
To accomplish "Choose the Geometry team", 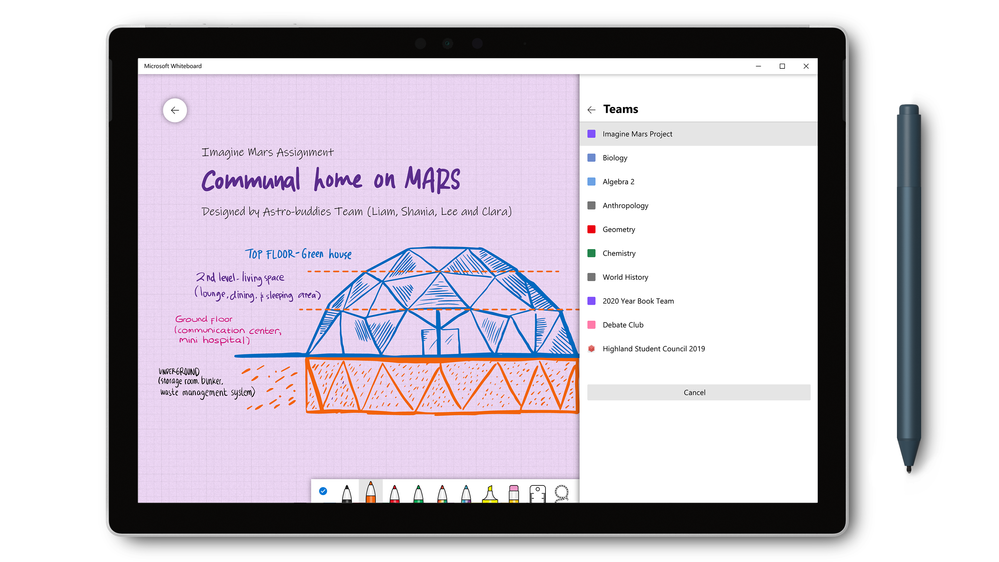I will pyautogui.click(x=698, y=229).
